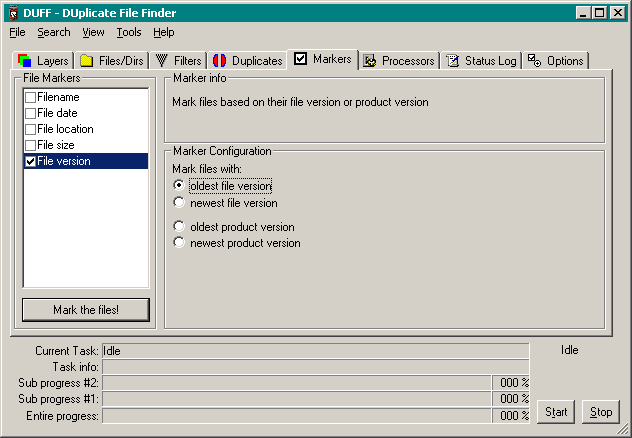Switch to the Files/Dirs tab label
Viewport: 632px width, 438px height.
(x=121, y=61)
